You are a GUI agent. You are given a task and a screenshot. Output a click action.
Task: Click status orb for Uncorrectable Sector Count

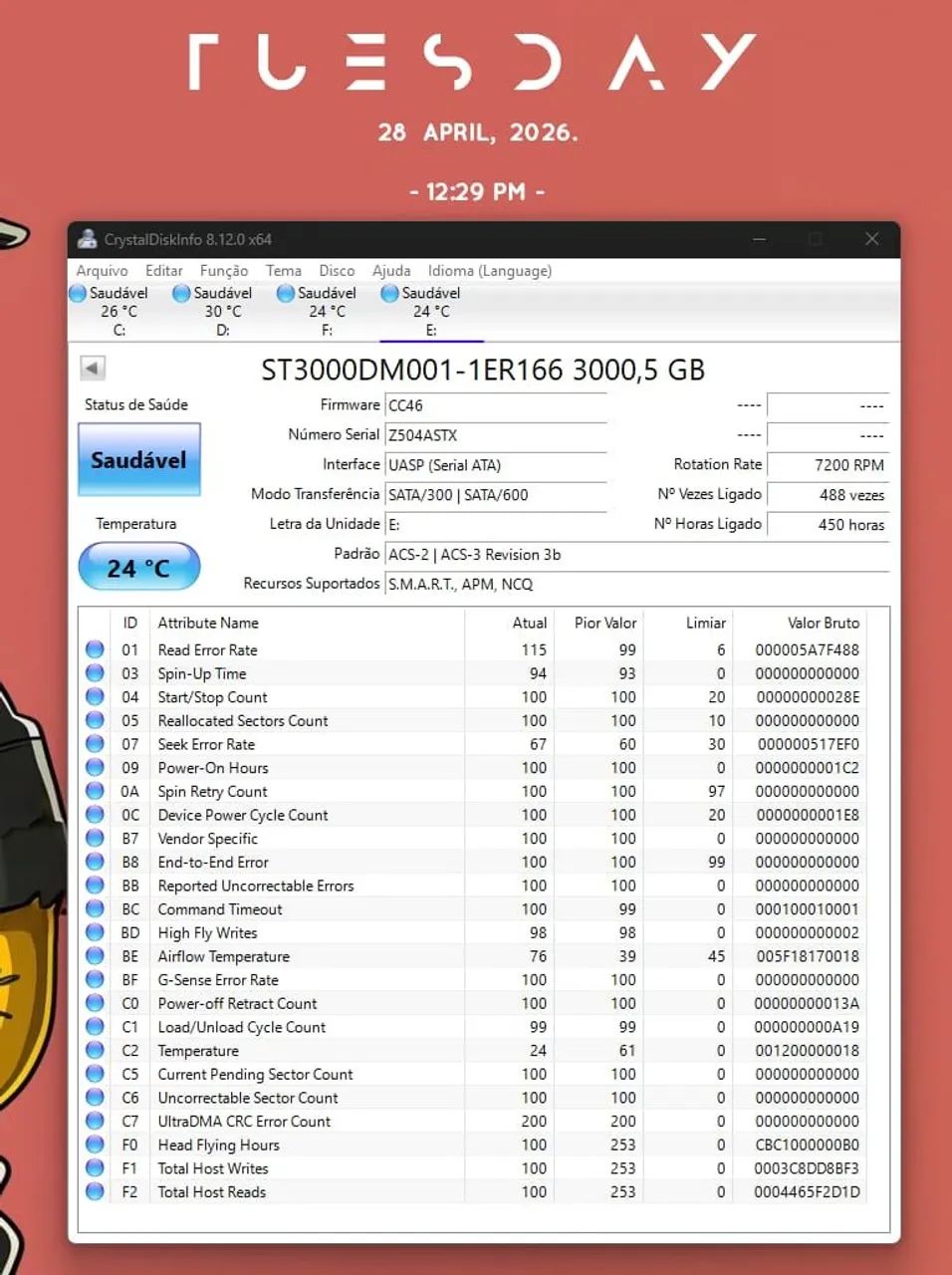[95, 1098]
